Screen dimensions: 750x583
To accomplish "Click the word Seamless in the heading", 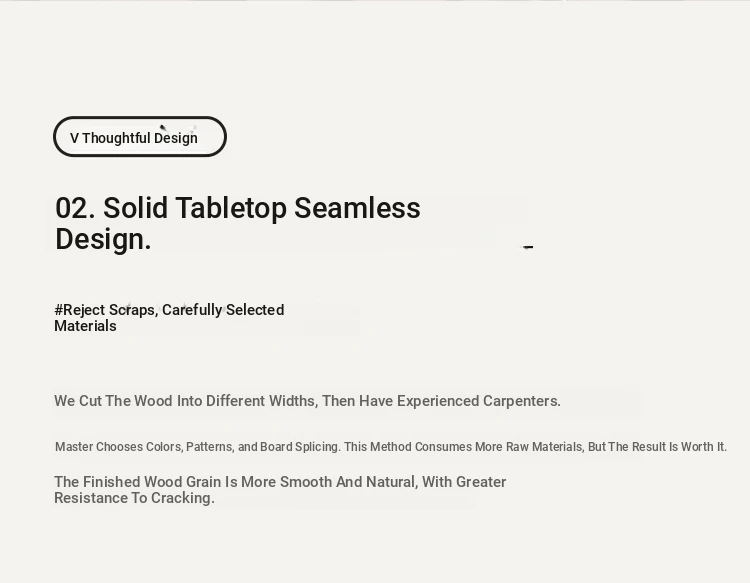I will pos(357,208).
